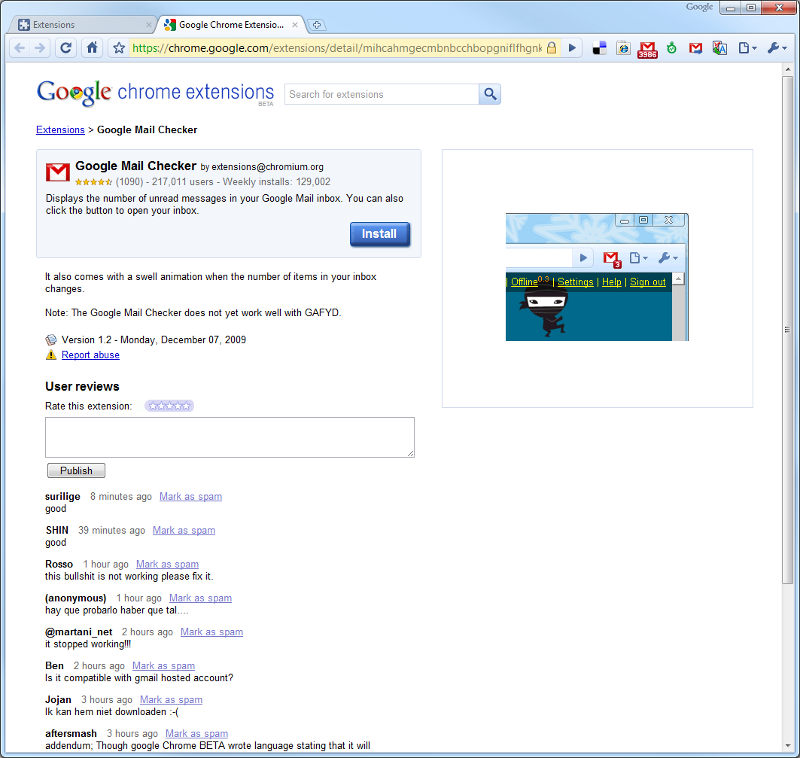
Task: Click the magnifier search button
Action: [x=490, y=94]
